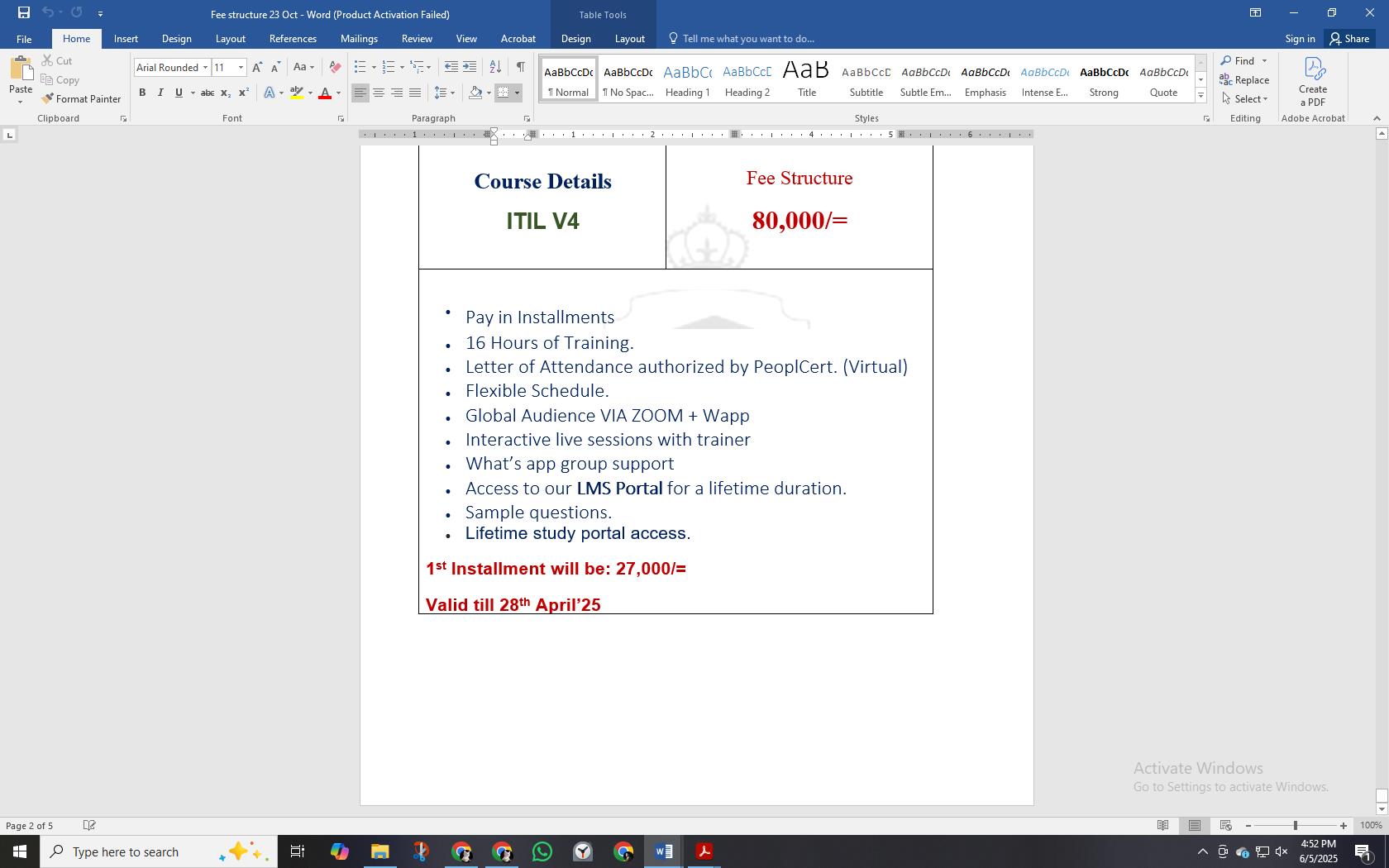Click the Windows taskbar search box
This screenshot has height=868, width=1389.
159,851
